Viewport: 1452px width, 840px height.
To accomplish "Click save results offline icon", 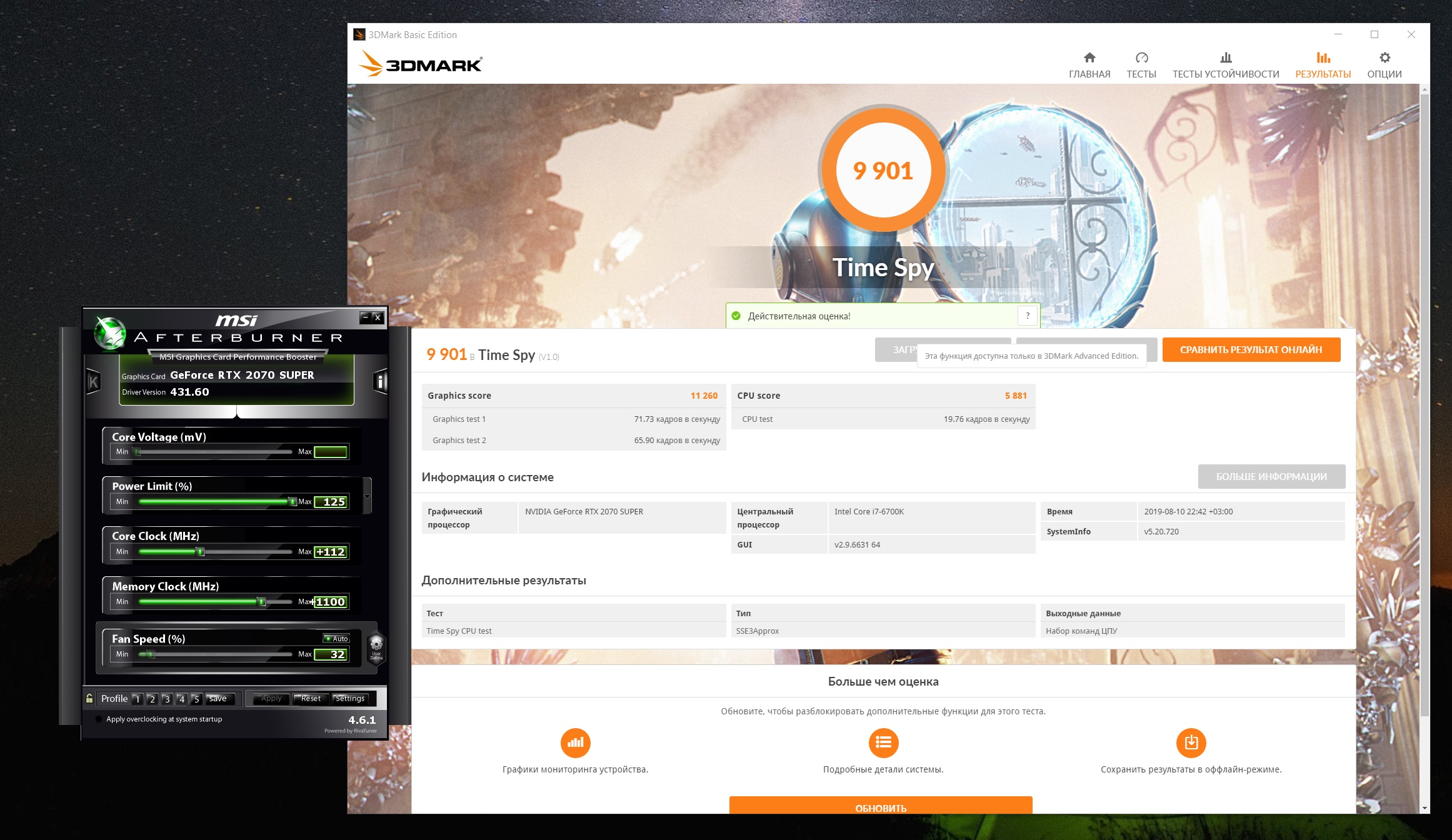I will pos(1191,742).
